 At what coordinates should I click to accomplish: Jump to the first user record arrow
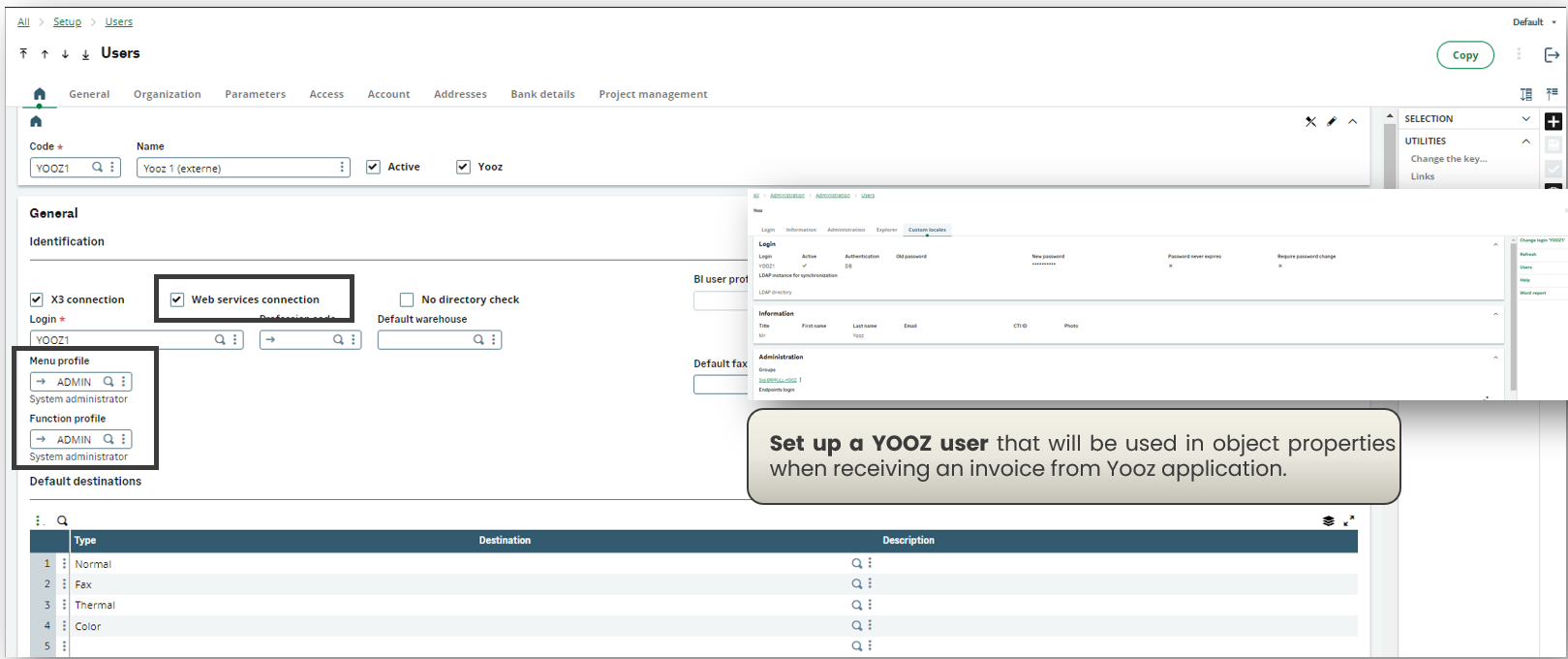click(23, 53)
